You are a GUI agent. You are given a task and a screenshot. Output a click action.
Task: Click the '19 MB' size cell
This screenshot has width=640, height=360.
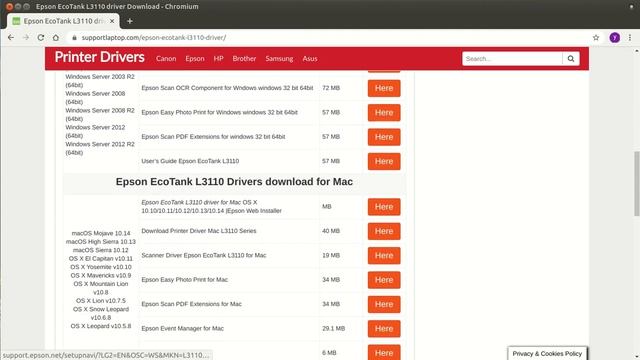point(331,256)
